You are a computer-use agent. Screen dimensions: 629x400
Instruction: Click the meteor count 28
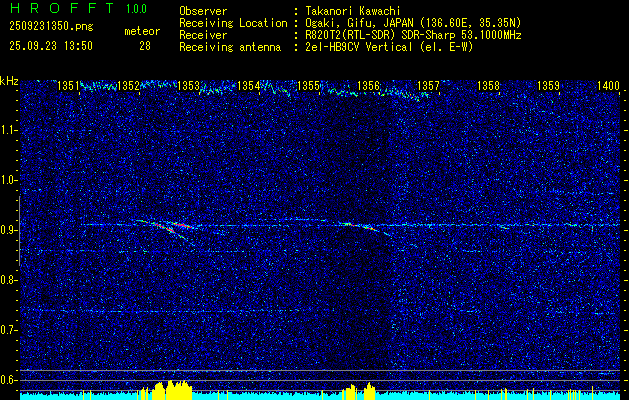coord(145,46)
